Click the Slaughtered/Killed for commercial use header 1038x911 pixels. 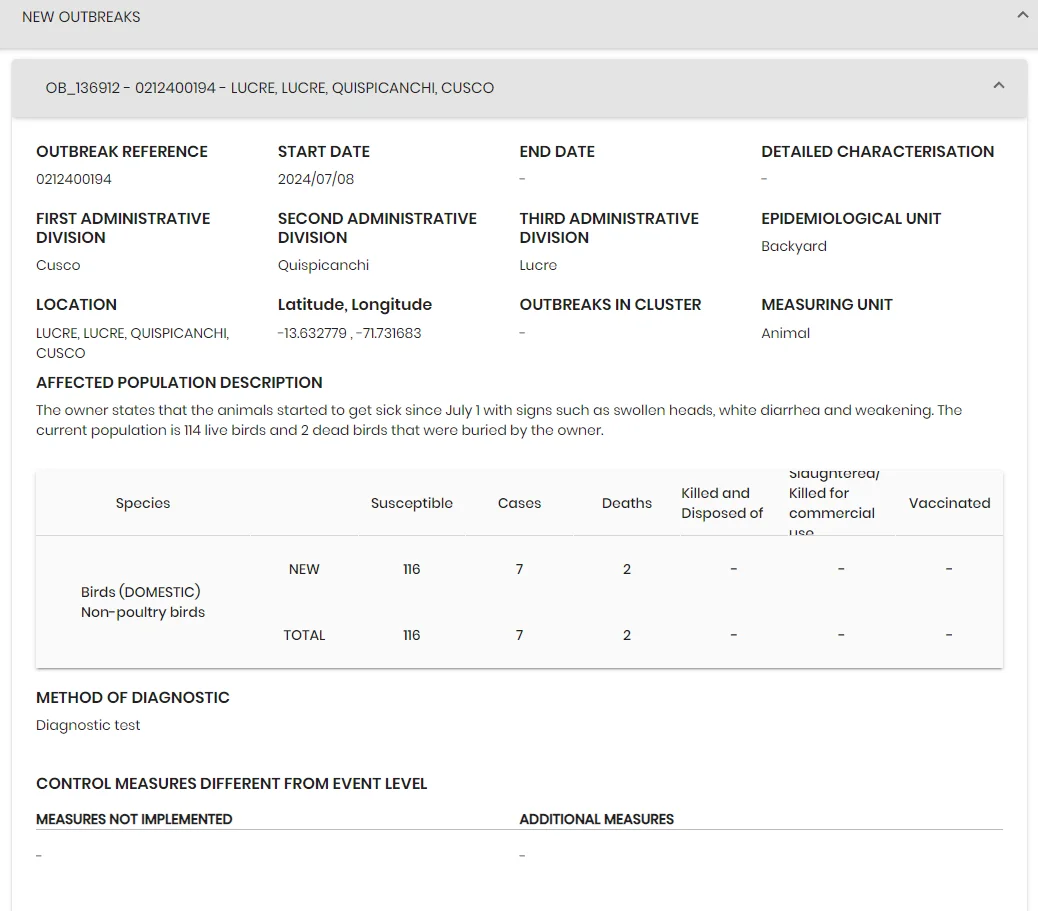tap(834, 503)
